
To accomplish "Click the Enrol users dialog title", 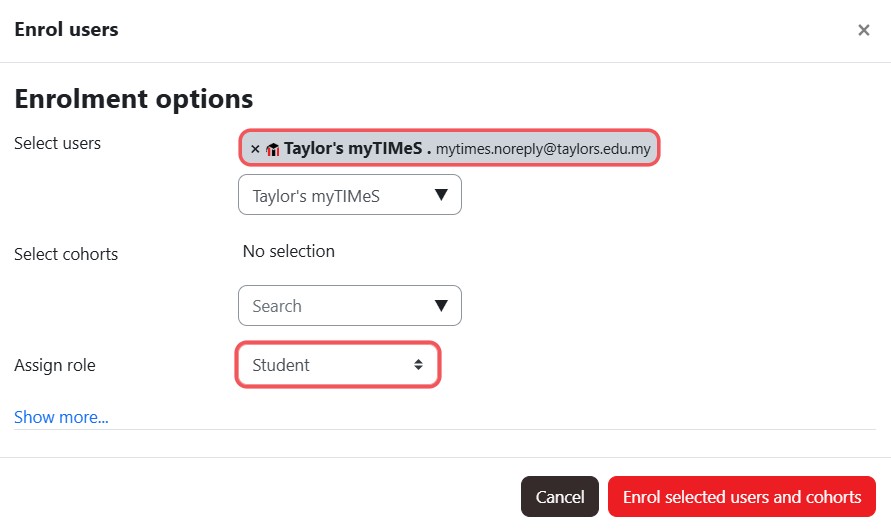I will (66, 30).
